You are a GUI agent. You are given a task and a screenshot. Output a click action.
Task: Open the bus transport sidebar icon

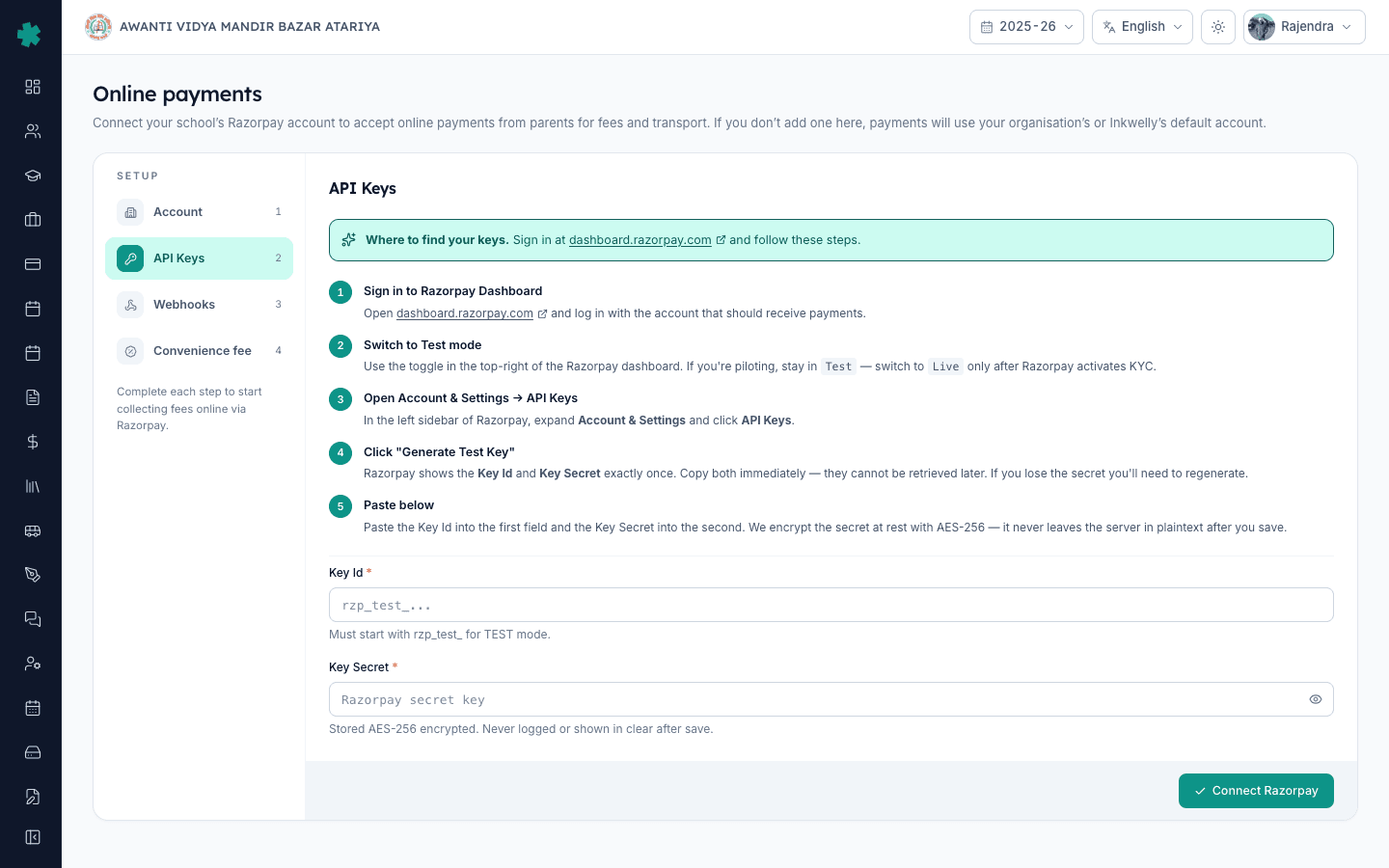click(33, 530)
